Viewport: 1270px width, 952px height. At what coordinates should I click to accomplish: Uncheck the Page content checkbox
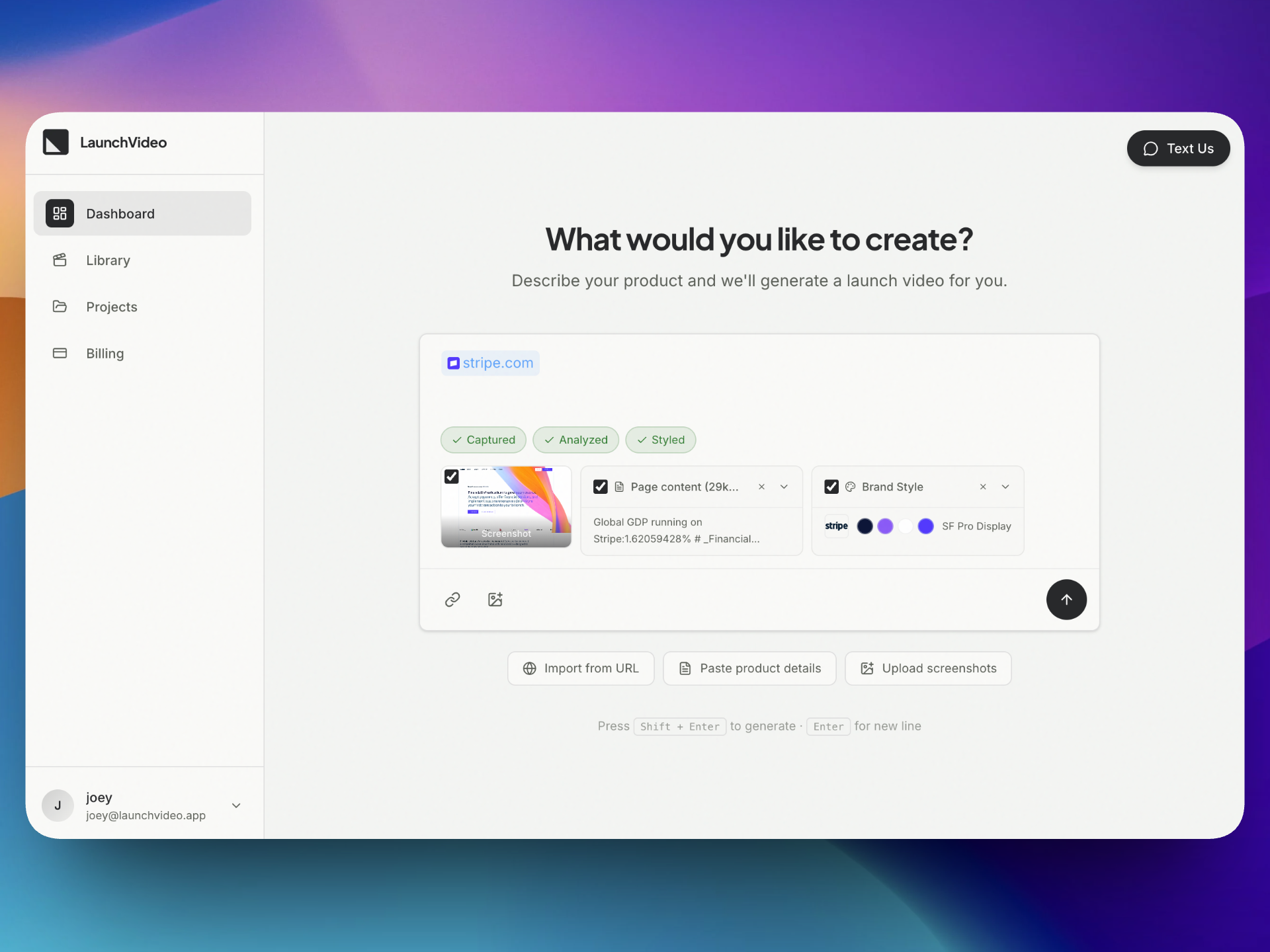coord(601,487)
